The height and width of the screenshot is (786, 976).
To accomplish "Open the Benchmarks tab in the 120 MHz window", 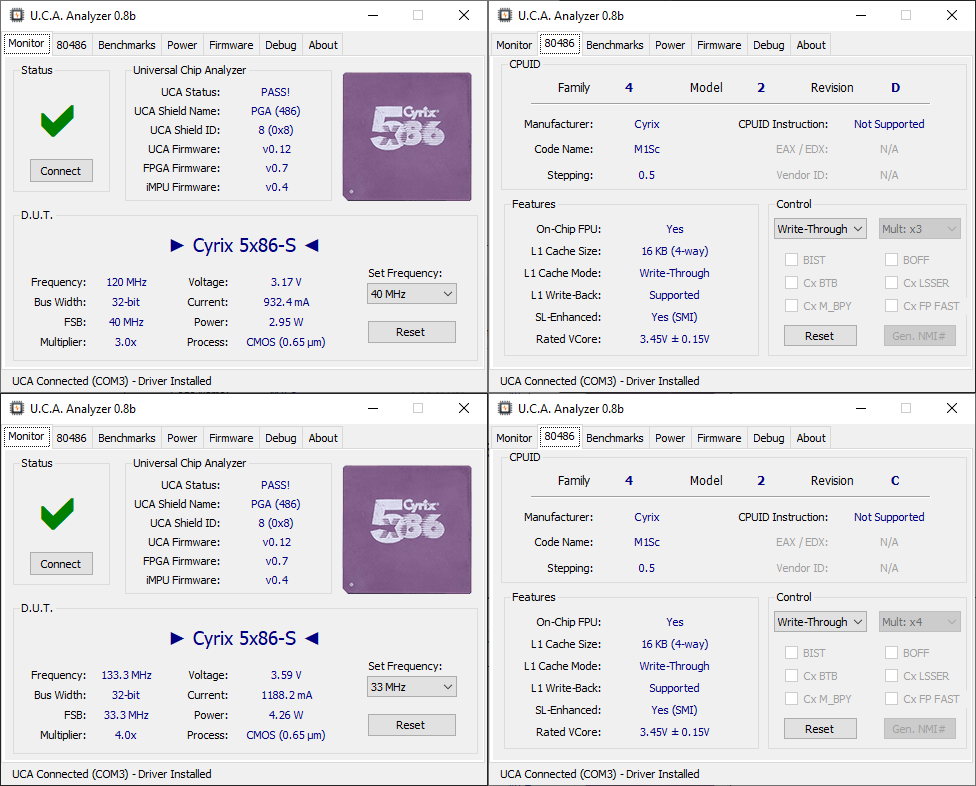I will coord(126,45).
